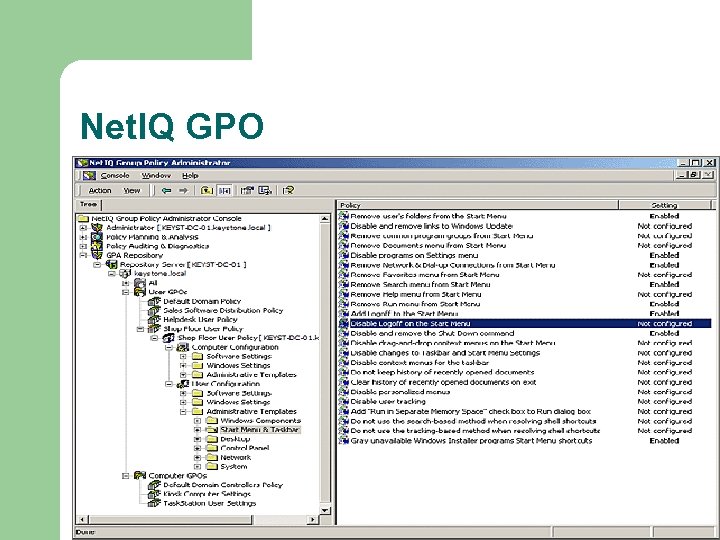Open the Window menu
Screen dimensions: 720x540
point(156,175)
